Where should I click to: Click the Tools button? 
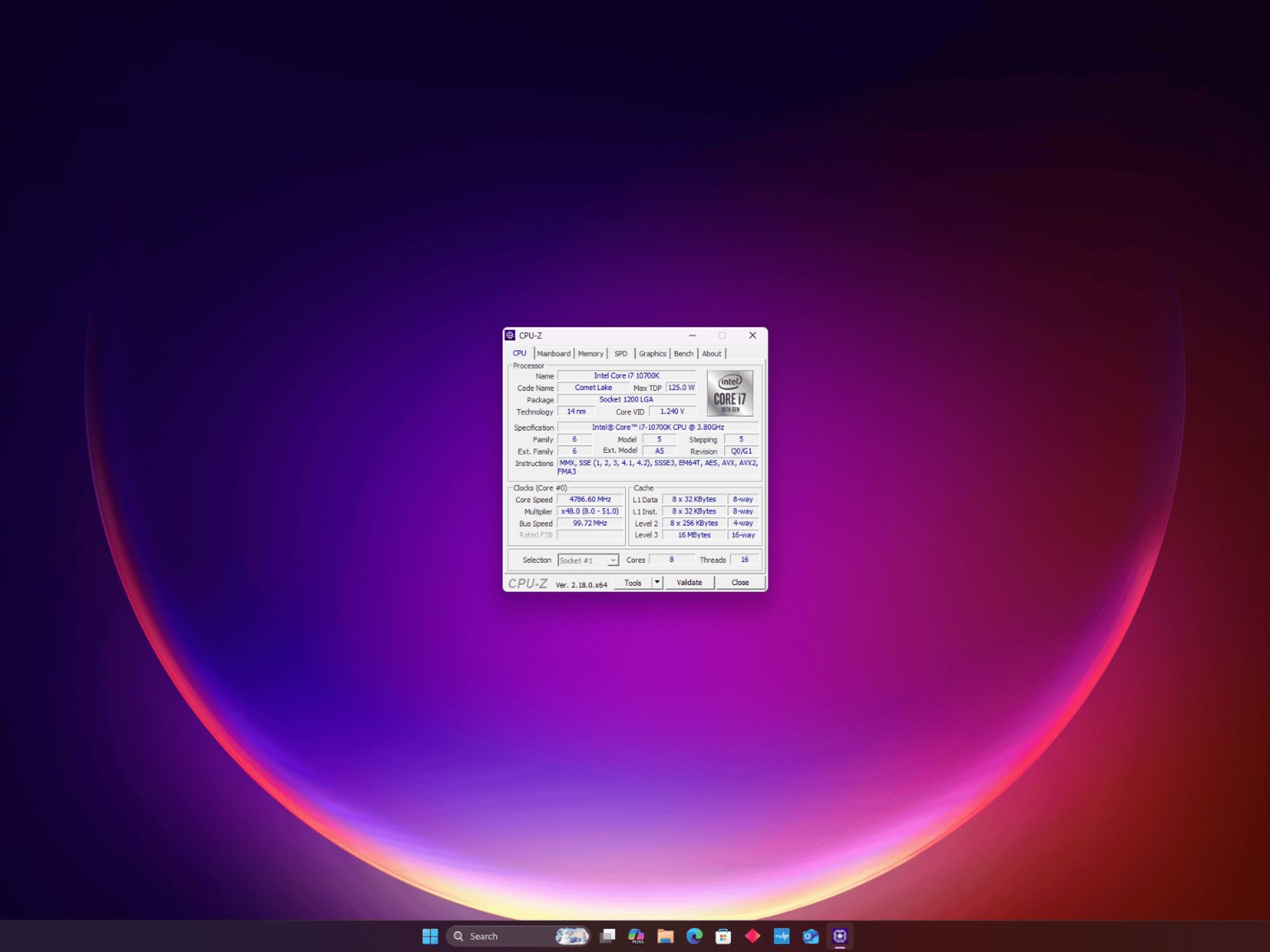(633, 583)
